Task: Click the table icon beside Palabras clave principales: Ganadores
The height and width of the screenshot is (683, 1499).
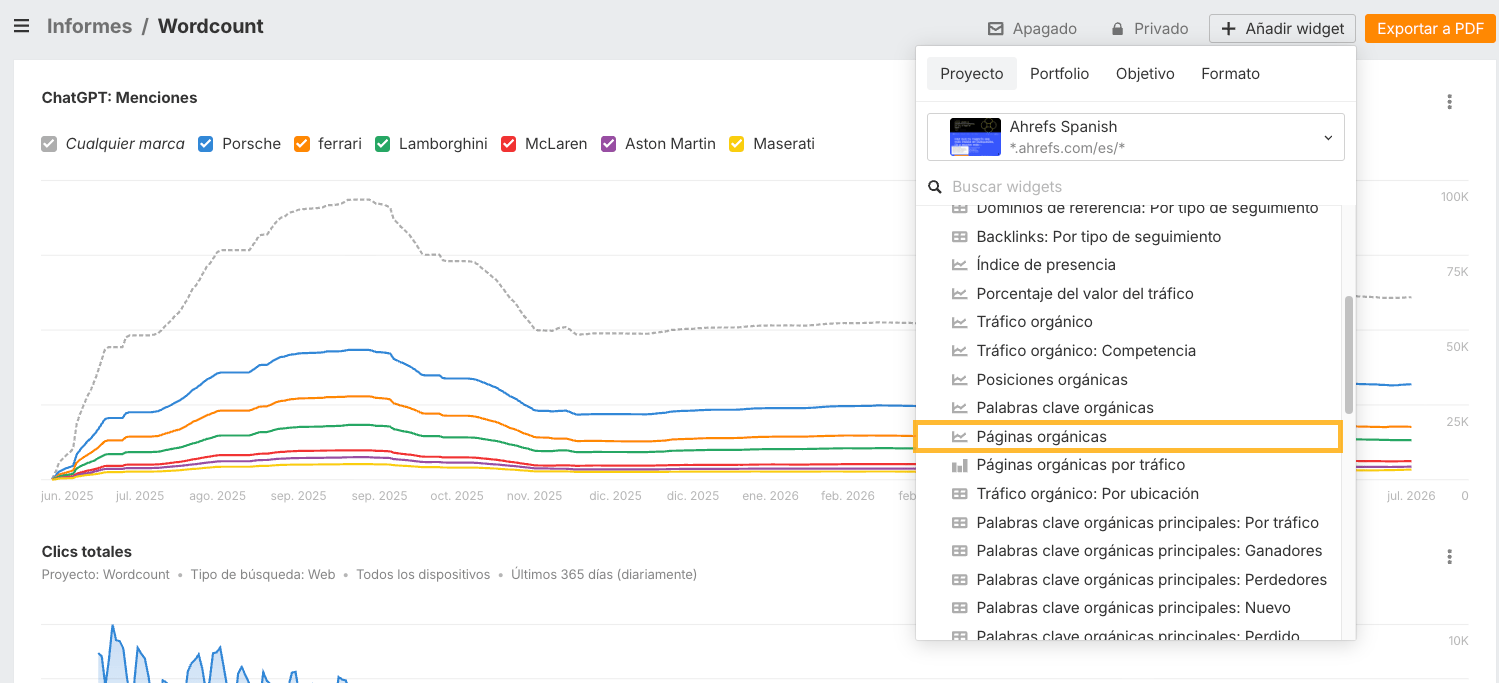Action: tap(959, 551)
